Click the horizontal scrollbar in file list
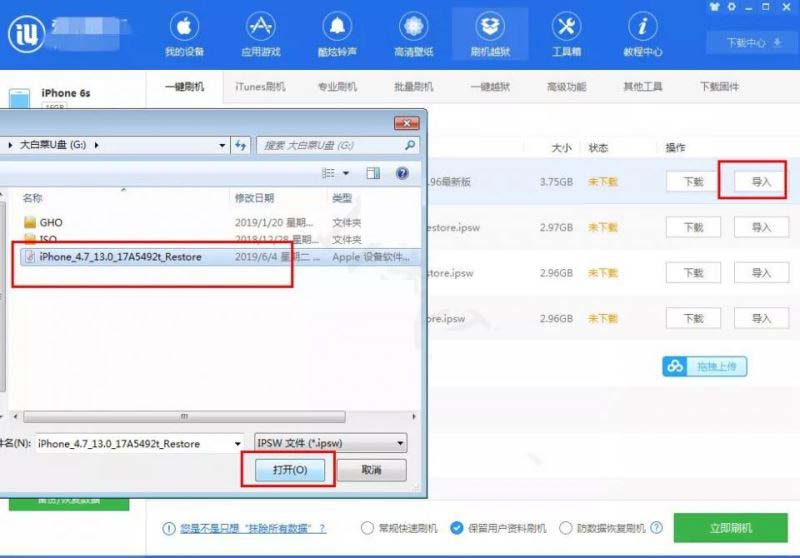800x558 pixels. pyautogui.click(x=184, y=417)
